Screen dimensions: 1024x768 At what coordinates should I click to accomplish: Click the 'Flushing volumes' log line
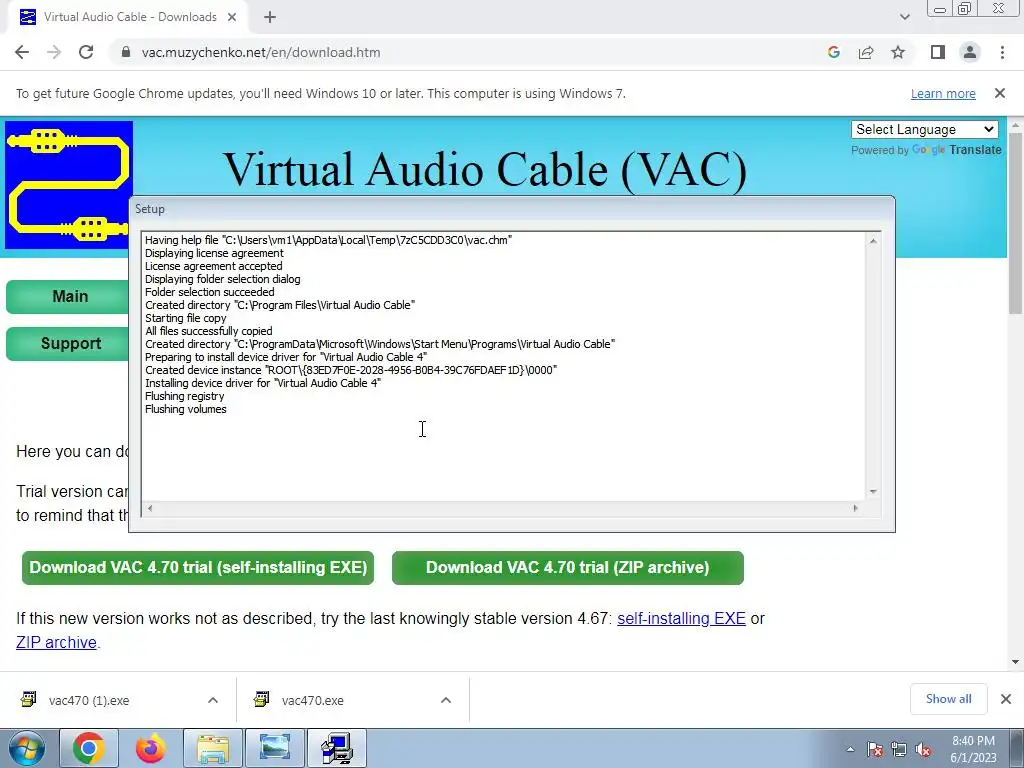coord(185,409)
